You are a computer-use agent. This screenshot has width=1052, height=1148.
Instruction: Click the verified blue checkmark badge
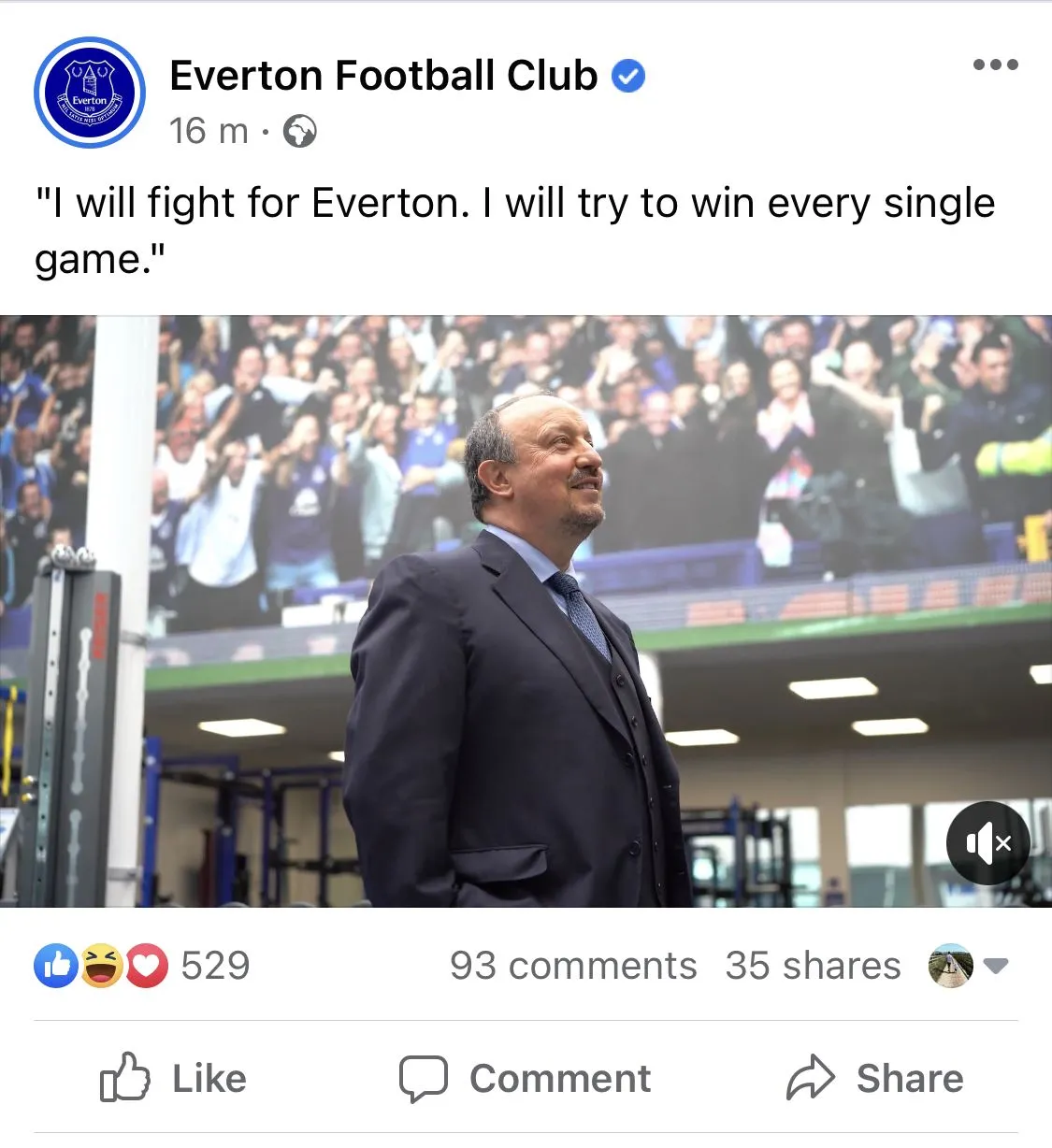628,77
